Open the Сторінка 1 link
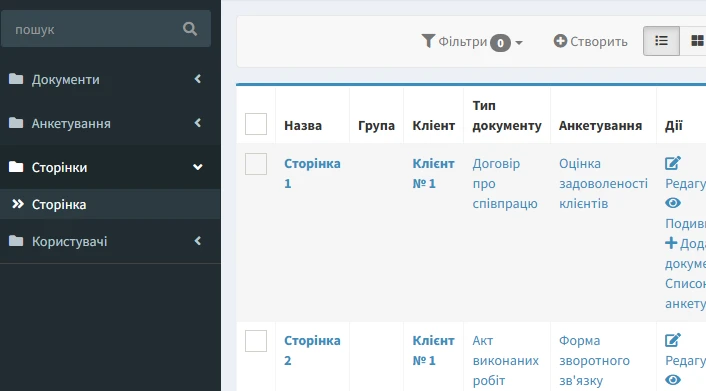 coord(312,173)
